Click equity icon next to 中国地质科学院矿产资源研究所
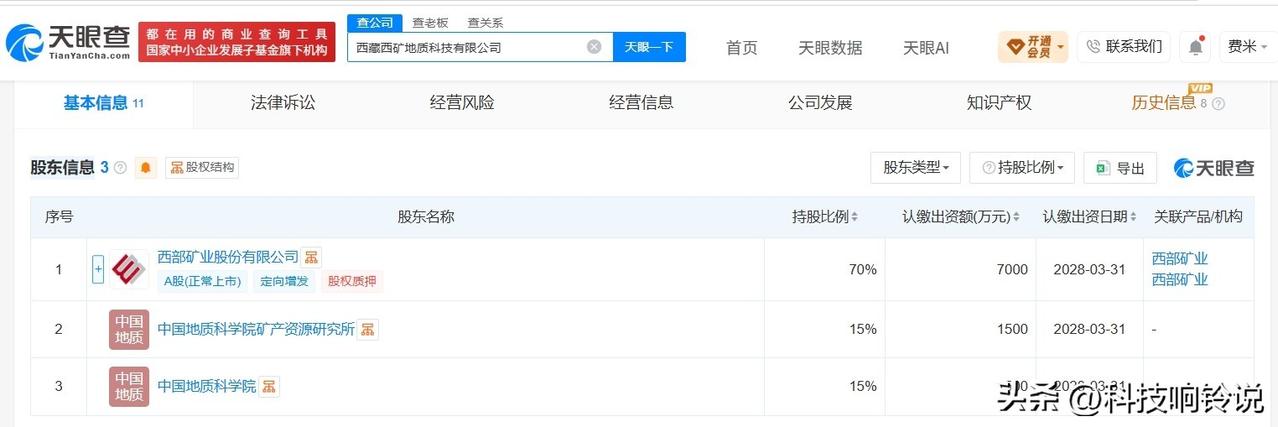1278x427 pixels. click(368, 329)
